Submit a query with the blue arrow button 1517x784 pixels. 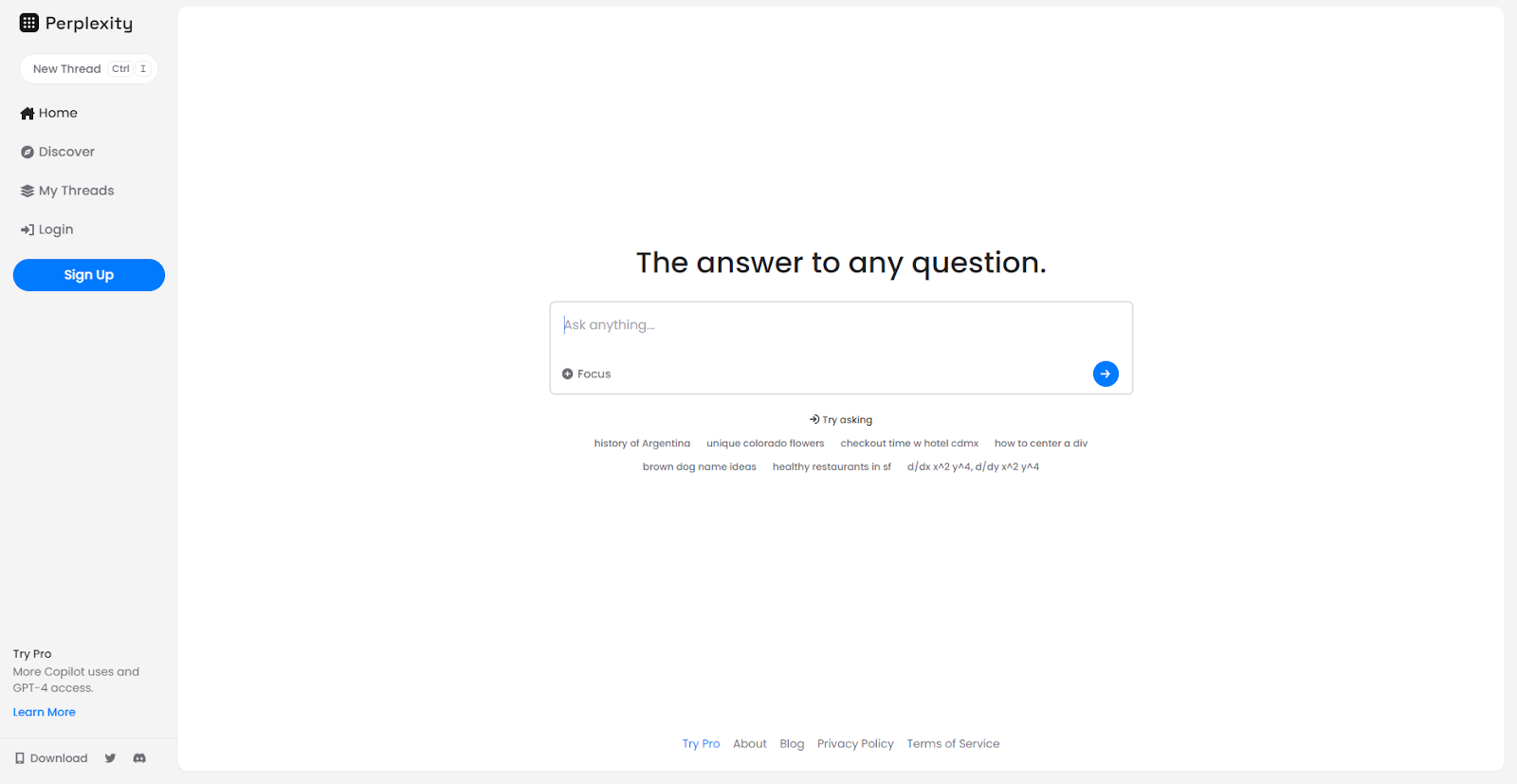1105,374
